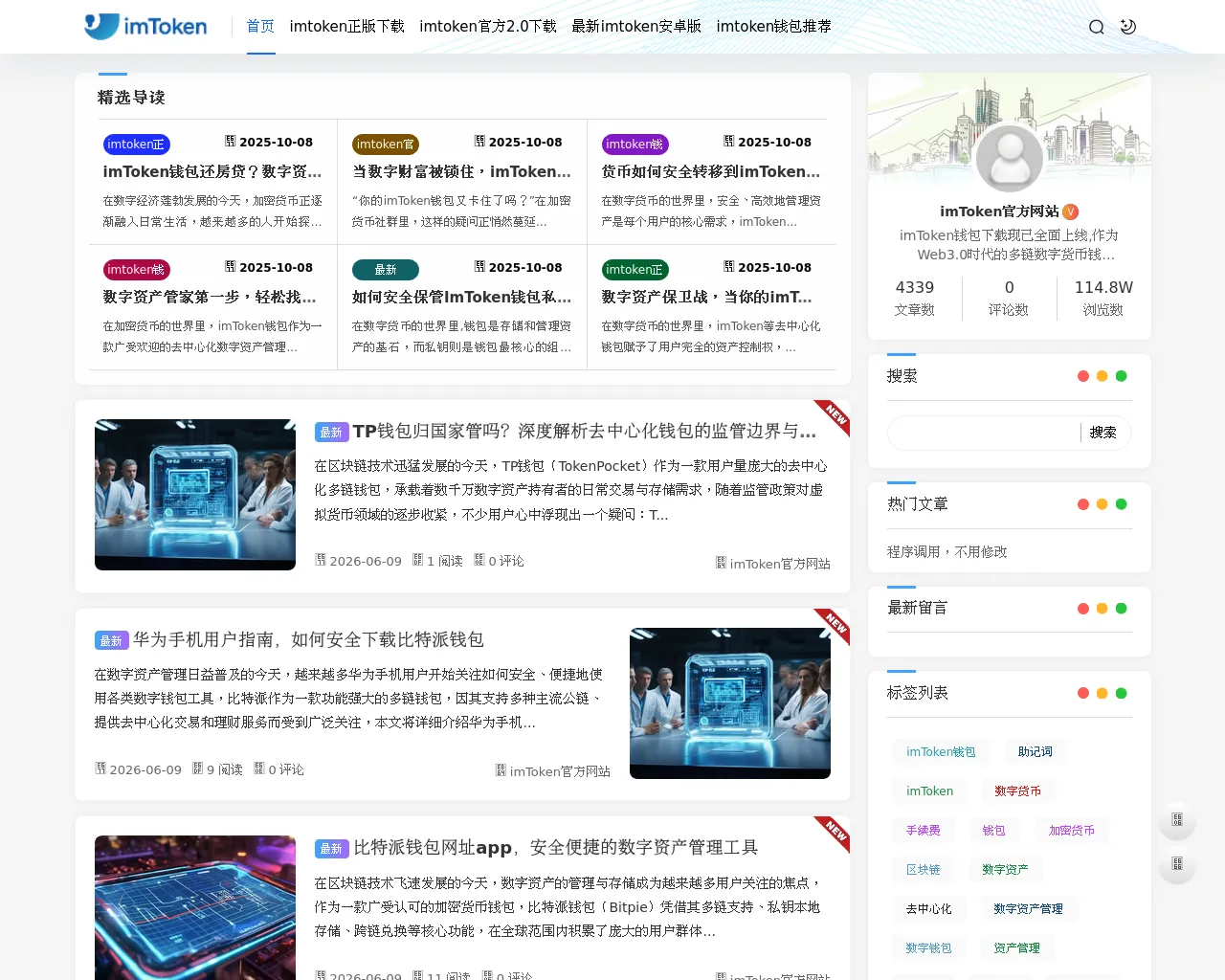Click the 114.8W 浏览数 statistic
The width and height of the screenshot is (1225, 980).
click(1103, 299)
